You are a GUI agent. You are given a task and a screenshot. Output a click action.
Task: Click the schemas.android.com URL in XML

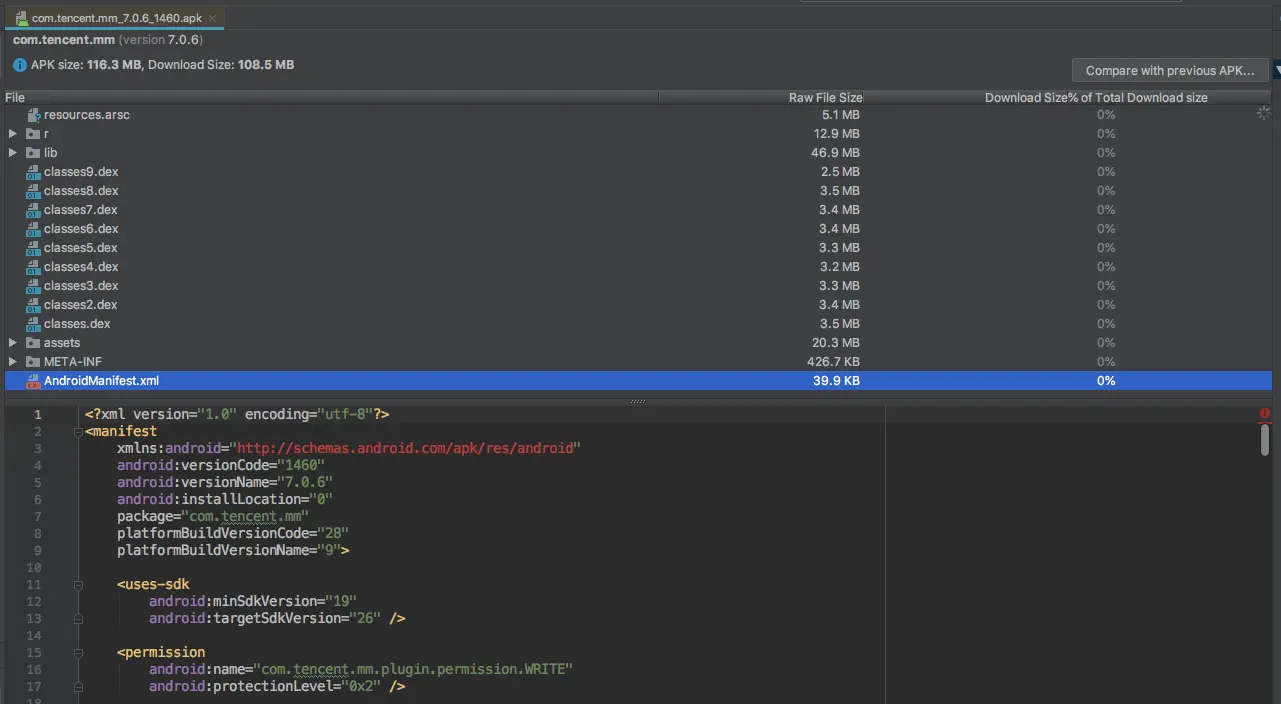[x=405, y=448]
